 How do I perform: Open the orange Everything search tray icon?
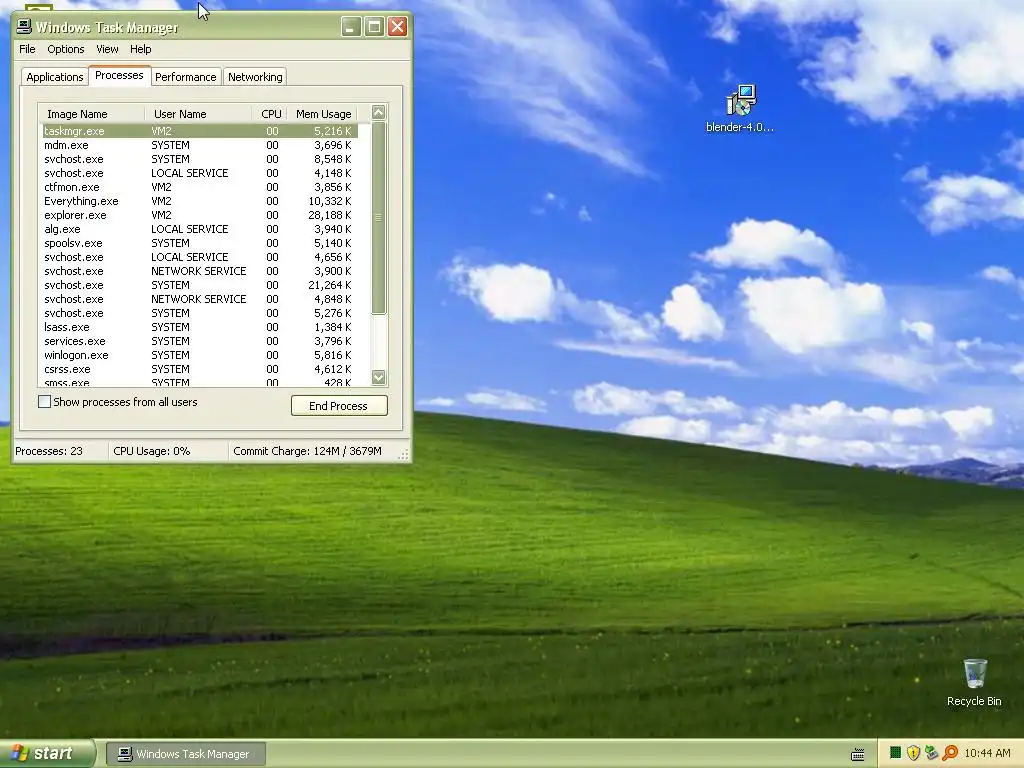950,753
